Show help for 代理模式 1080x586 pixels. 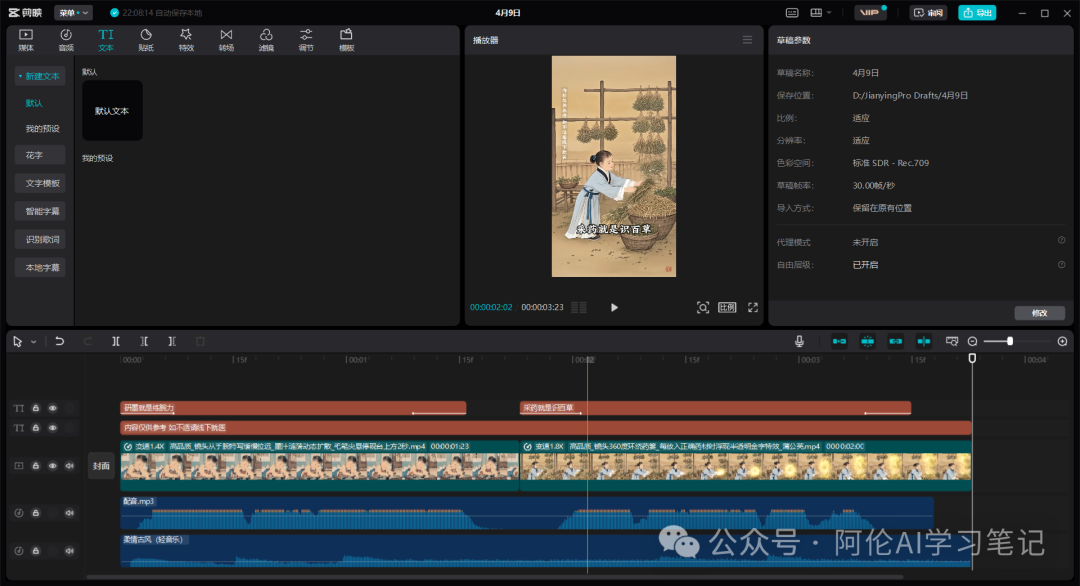point(1061,240)
